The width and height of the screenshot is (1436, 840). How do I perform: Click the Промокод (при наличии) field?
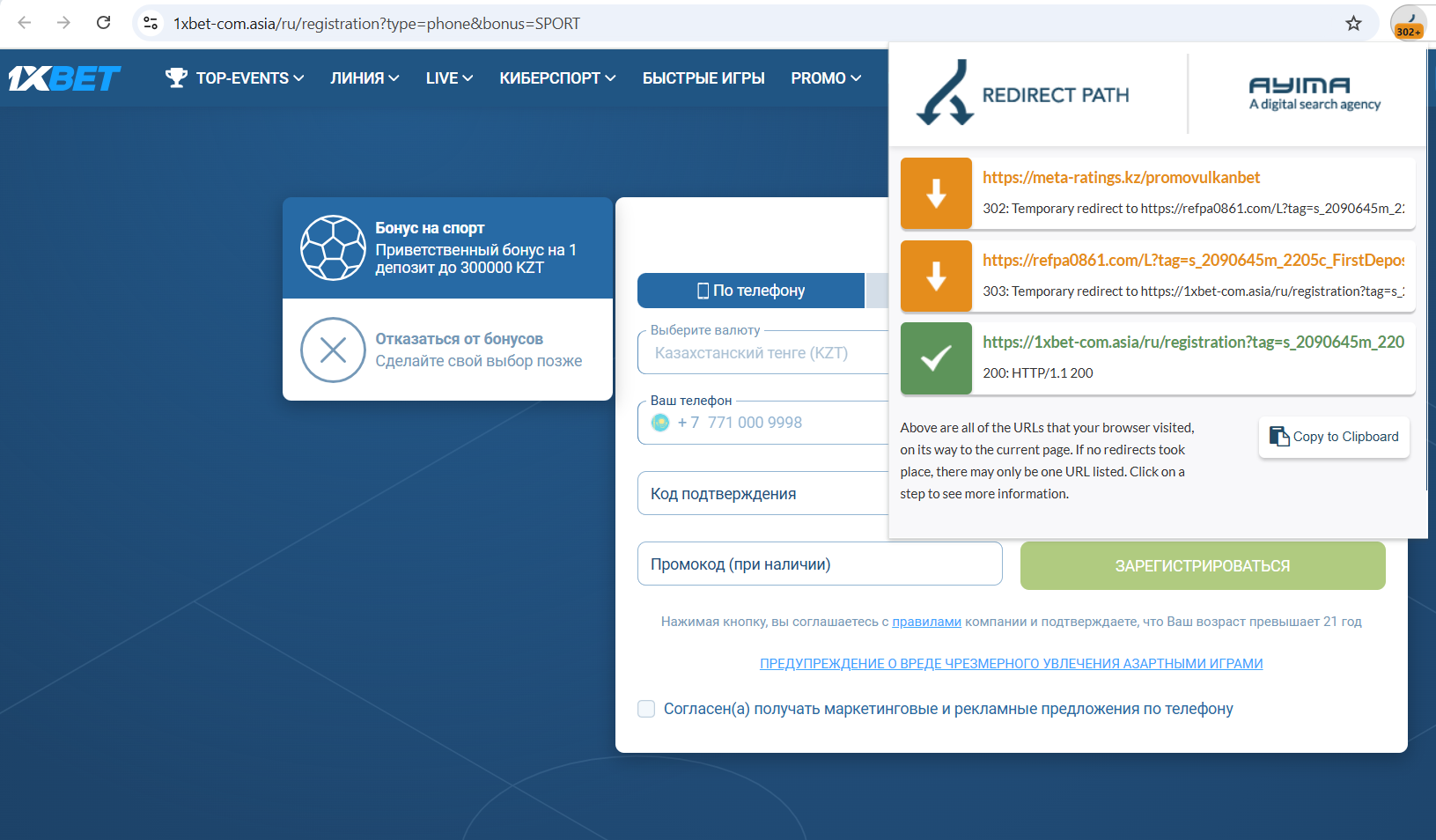pyautogui.click(x=820, y=564)
